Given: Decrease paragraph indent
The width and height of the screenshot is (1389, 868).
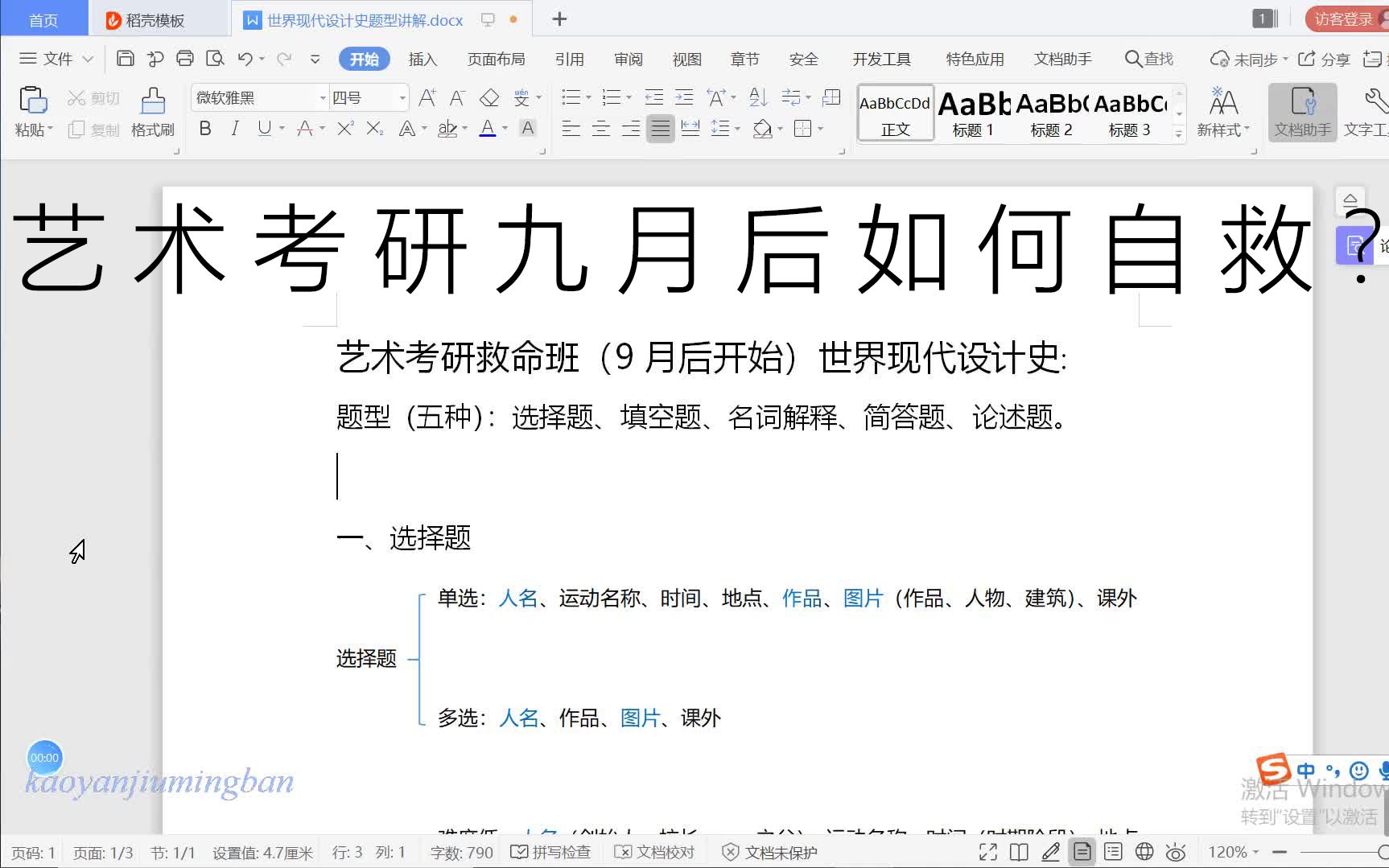Looking at the screenshot, I should 654,98.
